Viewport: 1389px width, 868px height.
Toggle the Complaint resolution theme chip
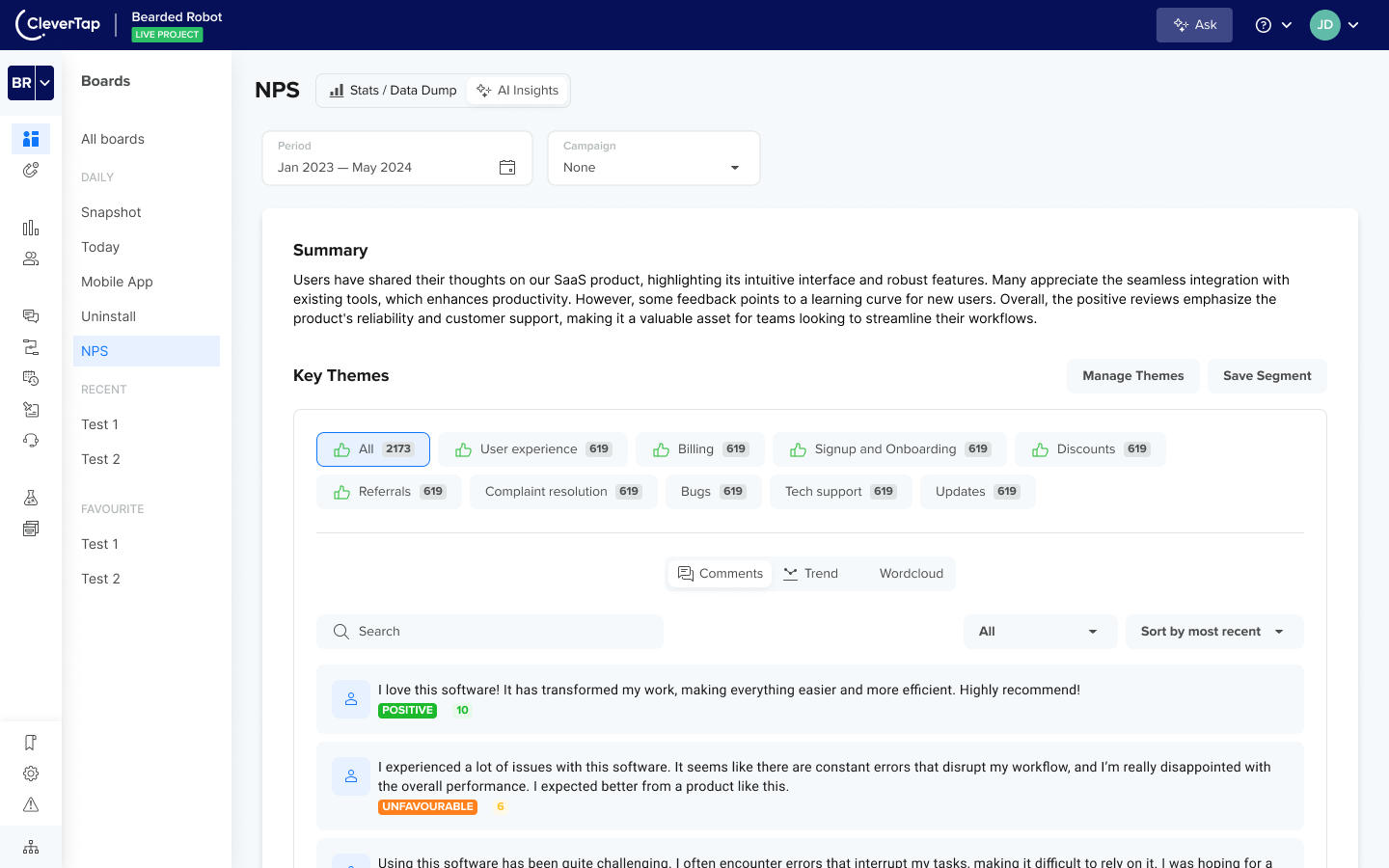pyautogui.click(x=563, y=492)
